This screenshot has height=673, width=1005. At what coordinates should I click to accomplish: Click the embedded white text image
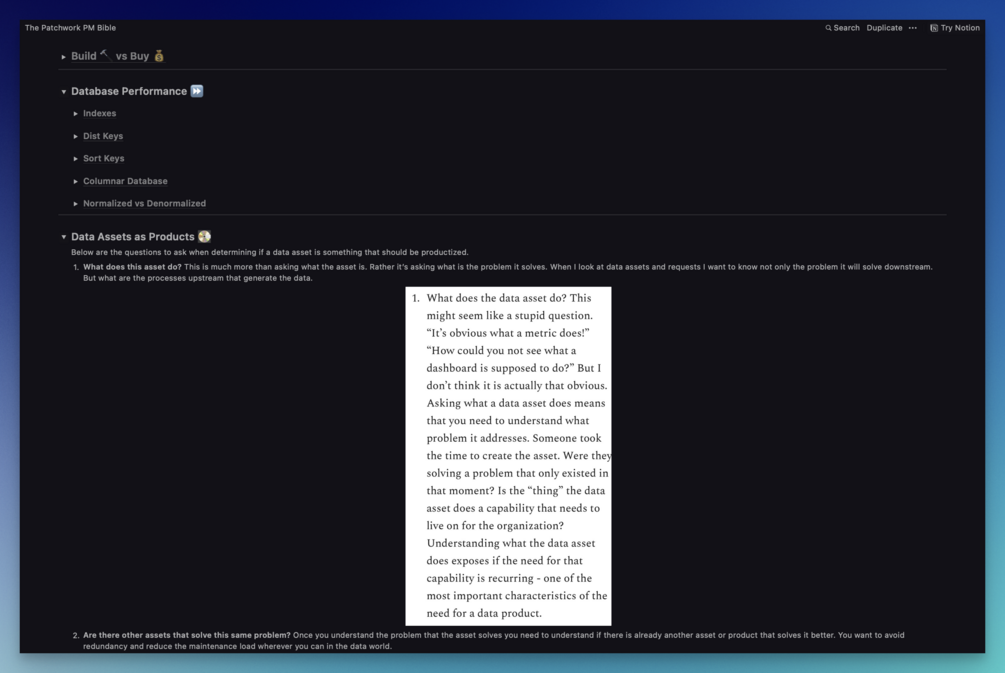508,456
